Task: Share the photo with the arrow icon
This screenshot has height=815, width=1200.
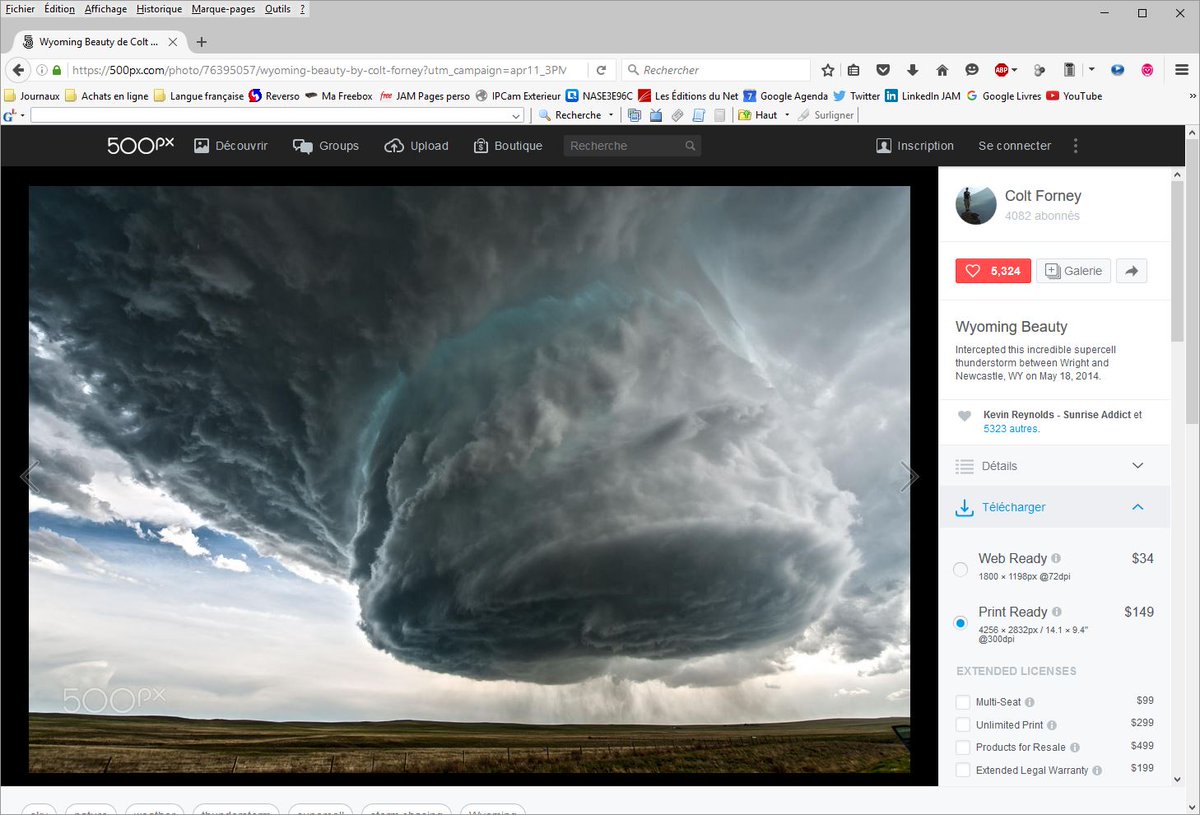Action: coord(1132,271)
